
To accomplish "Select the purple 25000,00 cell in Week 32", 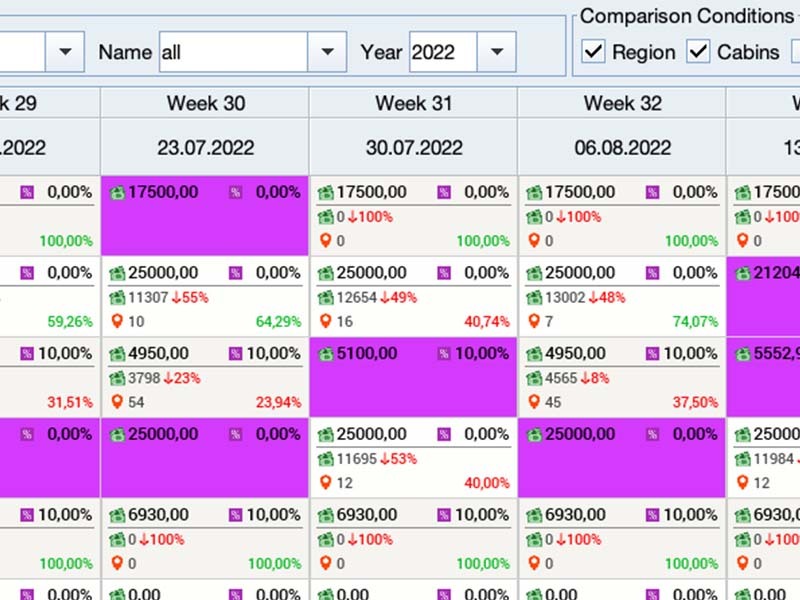I will click(x=622, y=465).
